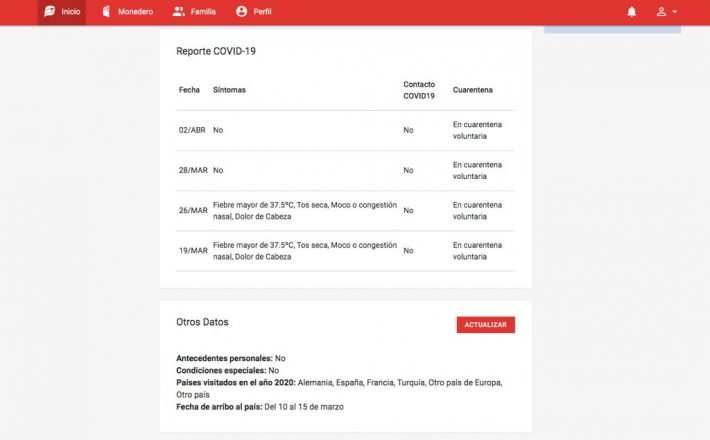Click the Monedero wallet icon

pyautogui.click(x=106, y=11)
